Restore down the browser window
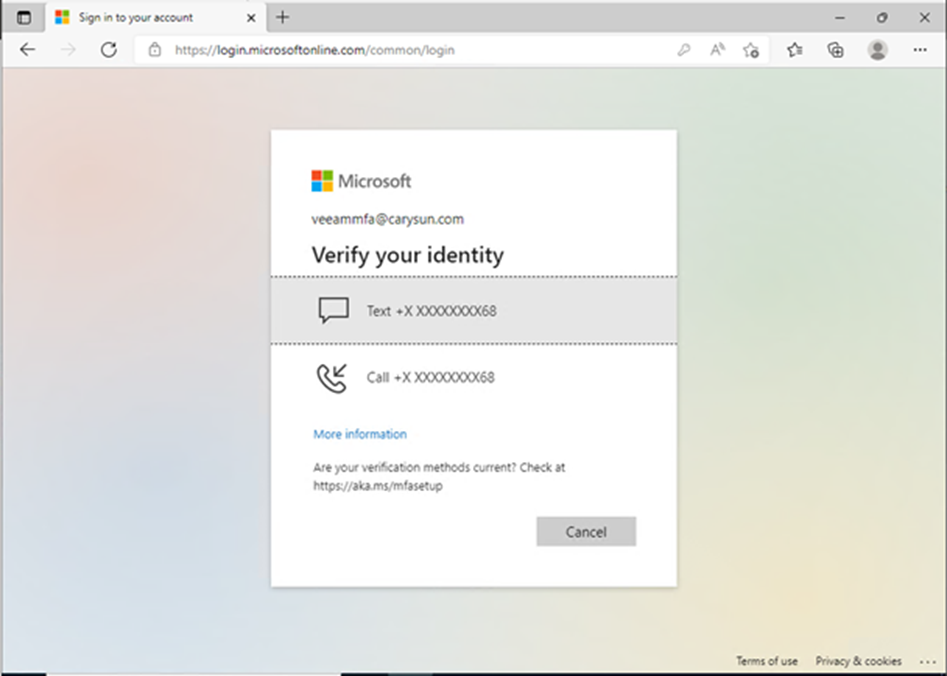The width and height of the screenshot is (947, 676). pos(882,18)
